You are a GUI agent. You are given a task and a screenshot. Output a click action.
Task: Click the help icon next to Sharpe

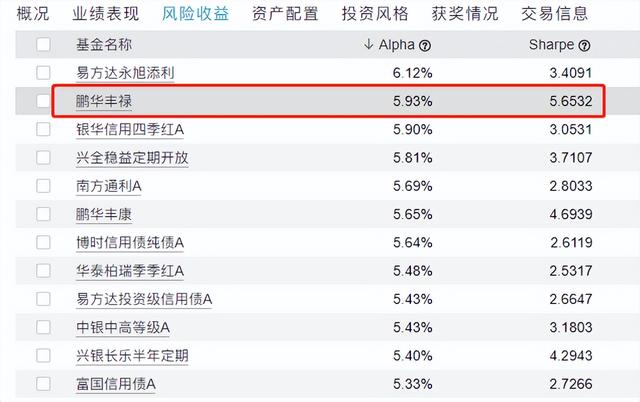585,45
